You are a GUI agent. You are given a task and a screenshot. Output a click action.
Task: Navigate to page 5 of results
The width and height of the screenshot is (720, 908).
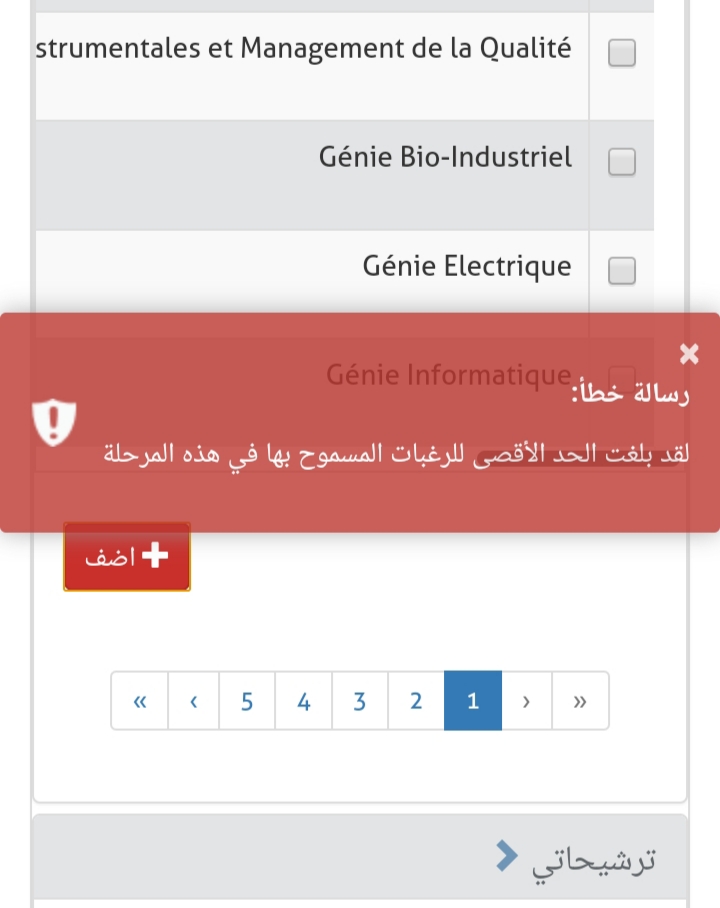click(x=247, y=701)
